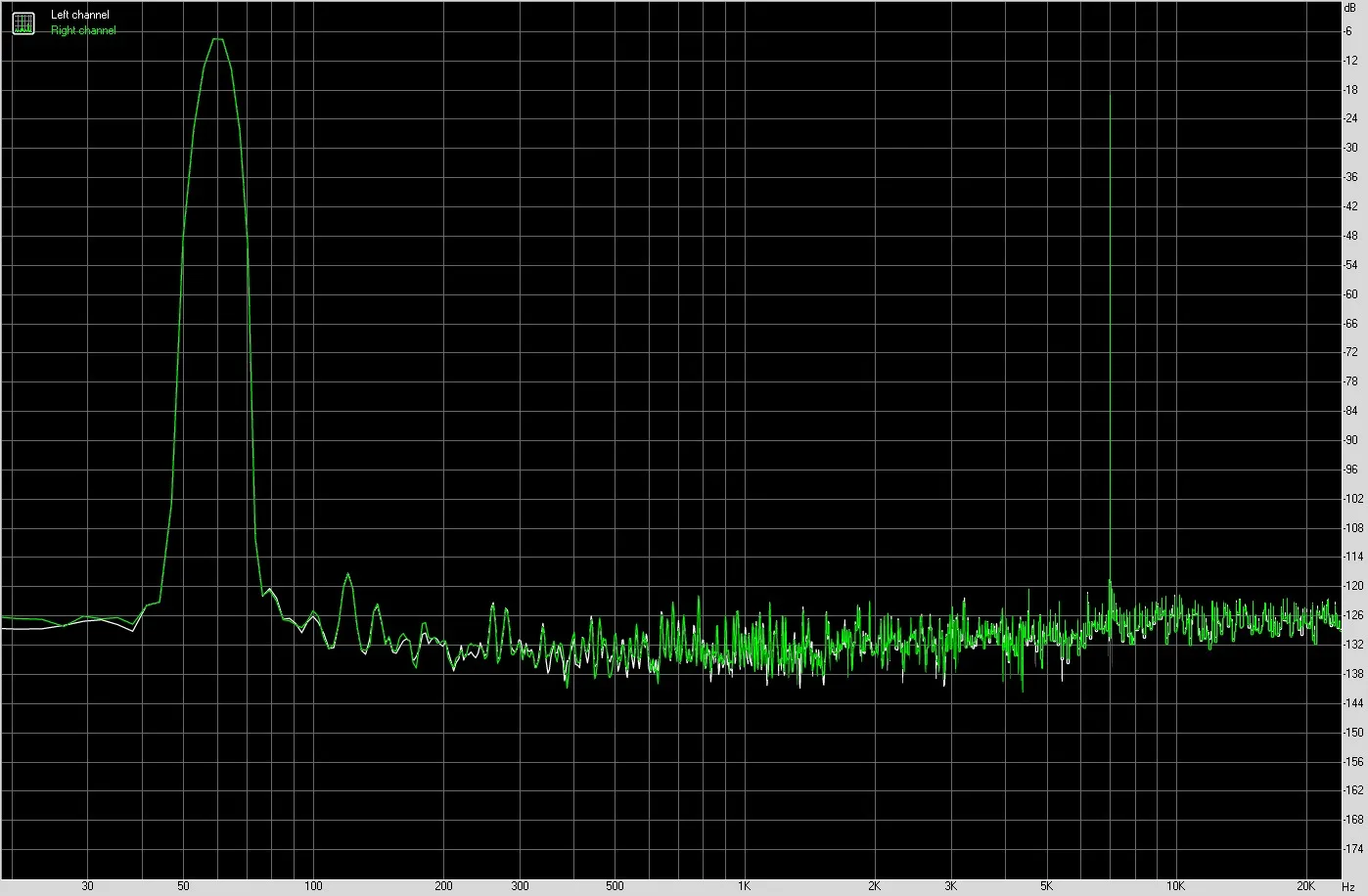Click the "-36" dB axis label
The image size is (1368, 896).
point(1350,177)
